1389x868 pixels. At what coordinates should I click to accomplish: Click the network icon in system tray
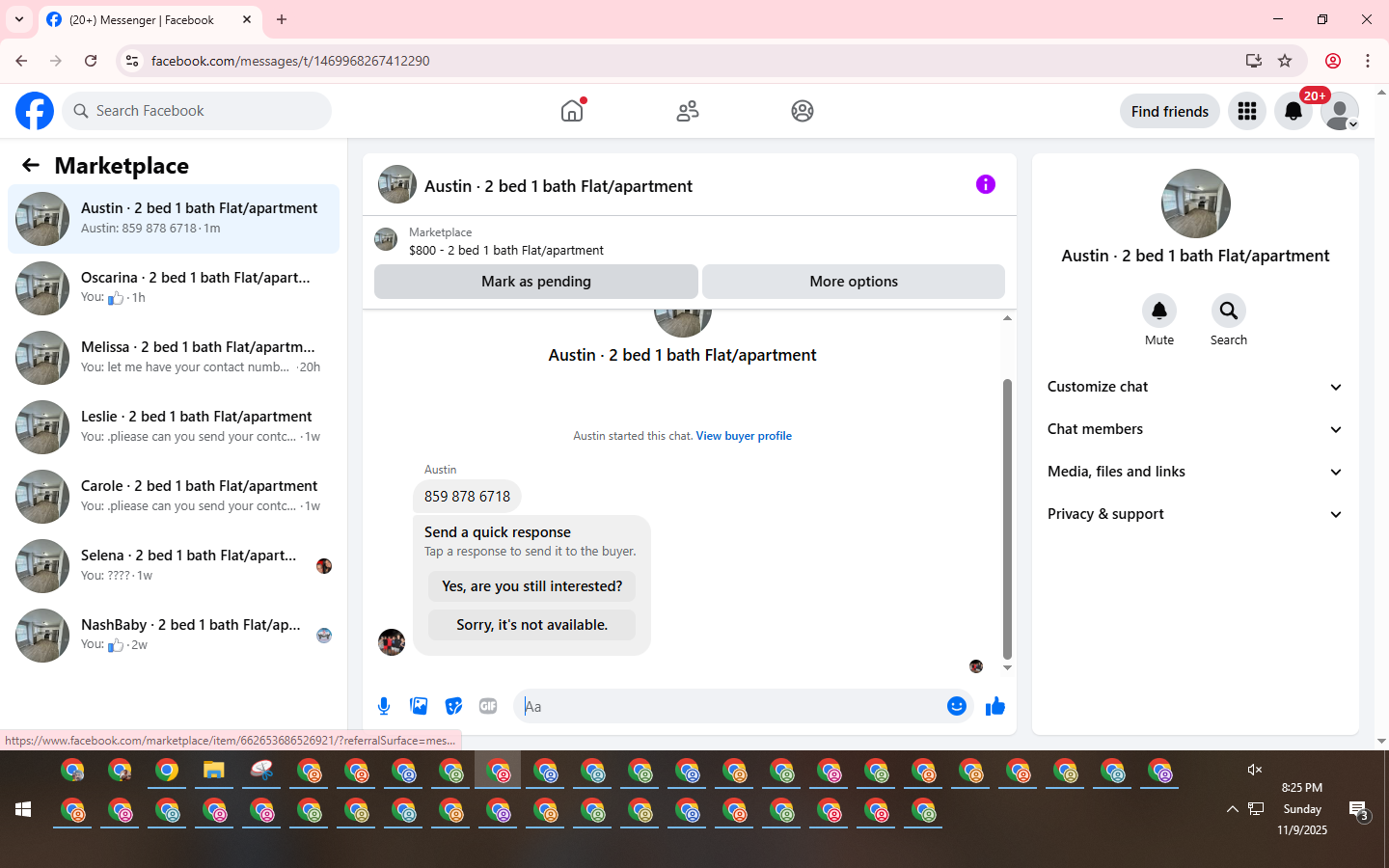pos(1256,809)
